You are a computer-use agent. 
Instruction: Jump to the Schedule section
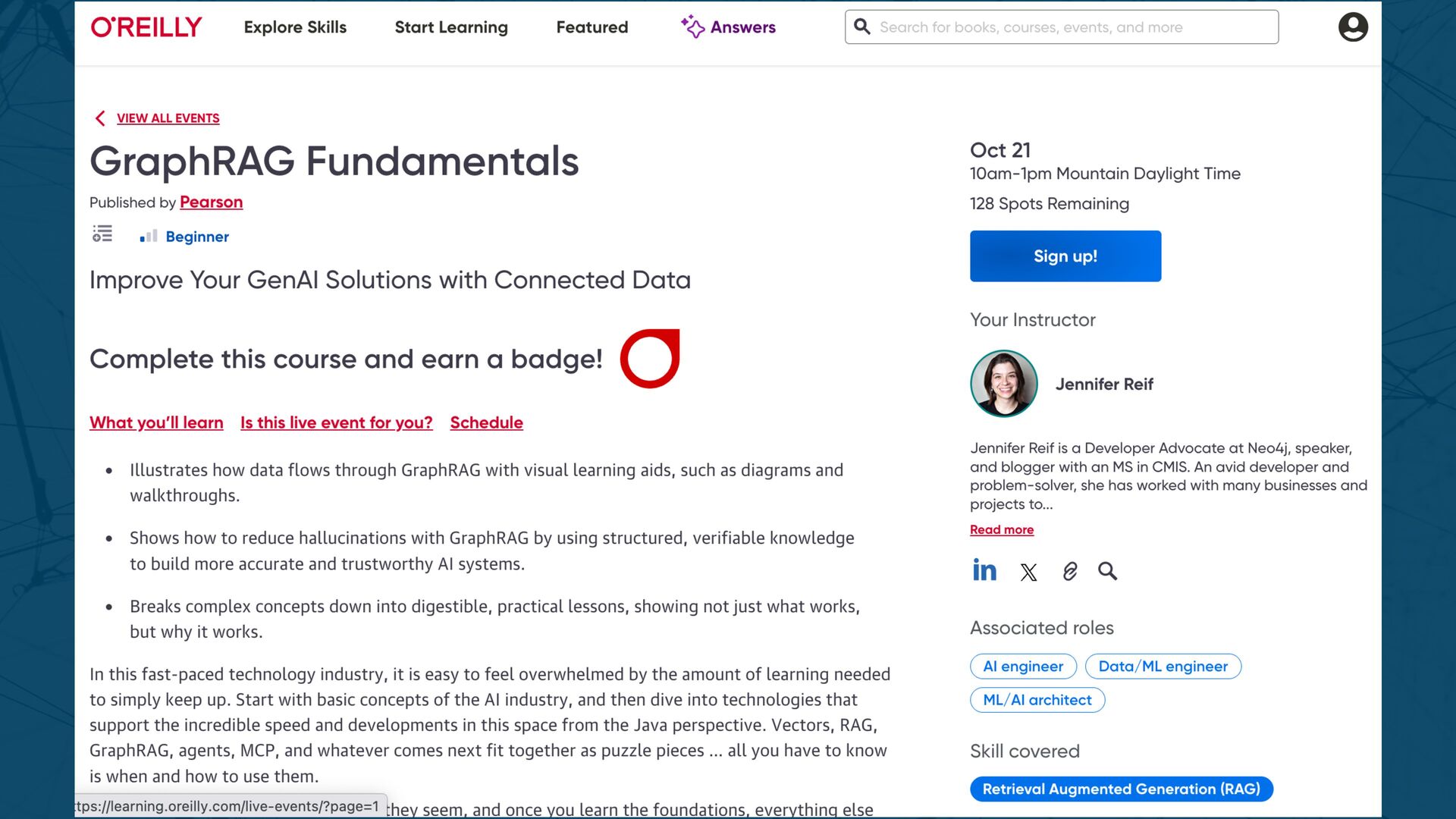click(x=486, y=423)
